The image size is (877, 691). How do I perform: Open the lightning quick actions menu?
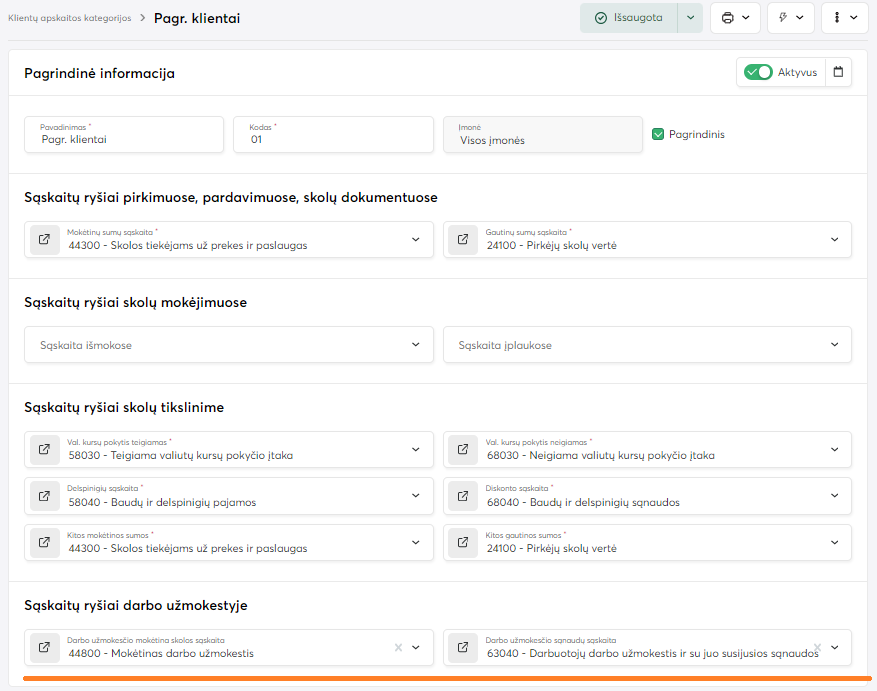[791, 18]
